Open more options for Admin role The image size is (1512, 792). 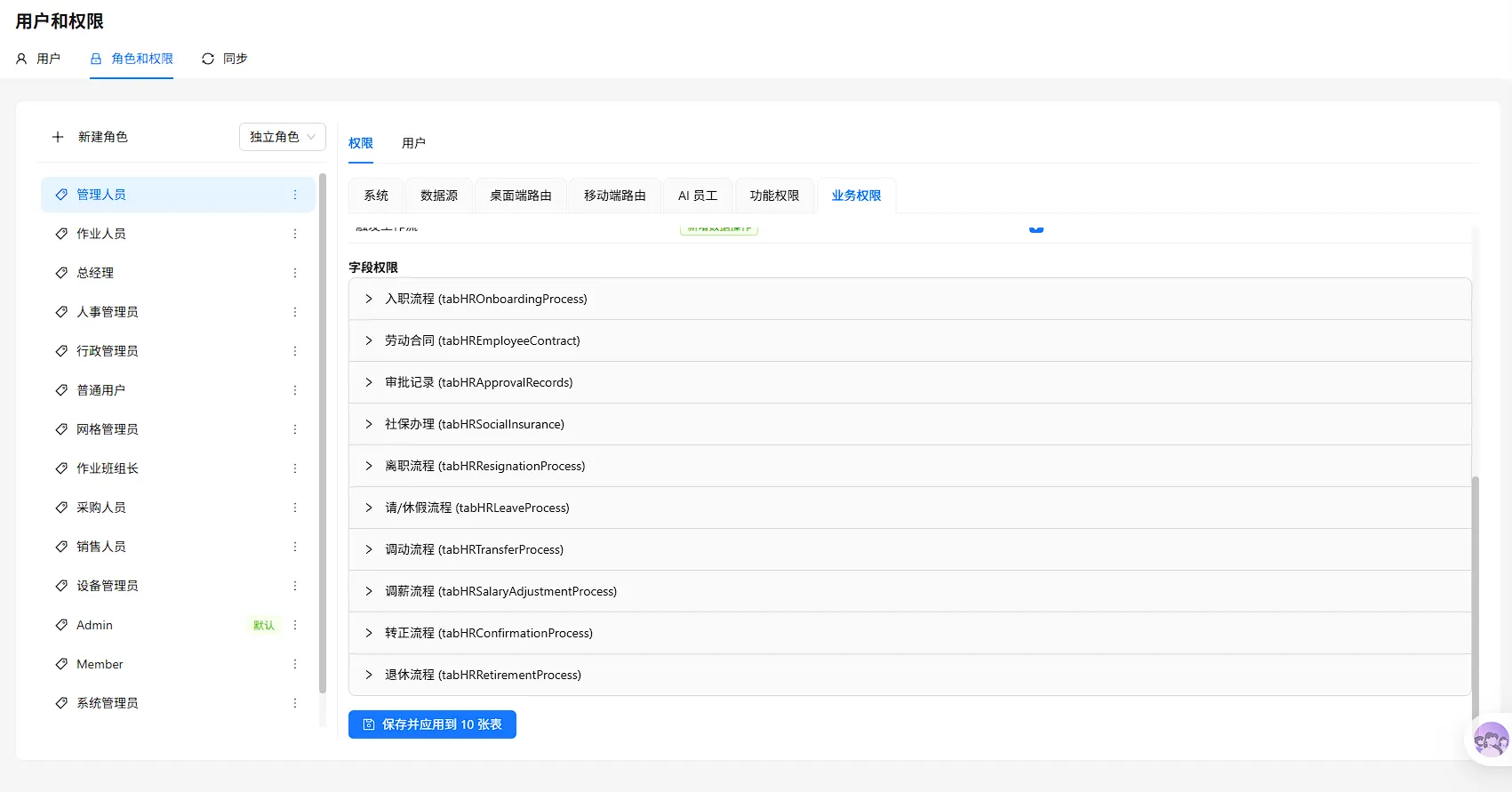click(295, 625)
